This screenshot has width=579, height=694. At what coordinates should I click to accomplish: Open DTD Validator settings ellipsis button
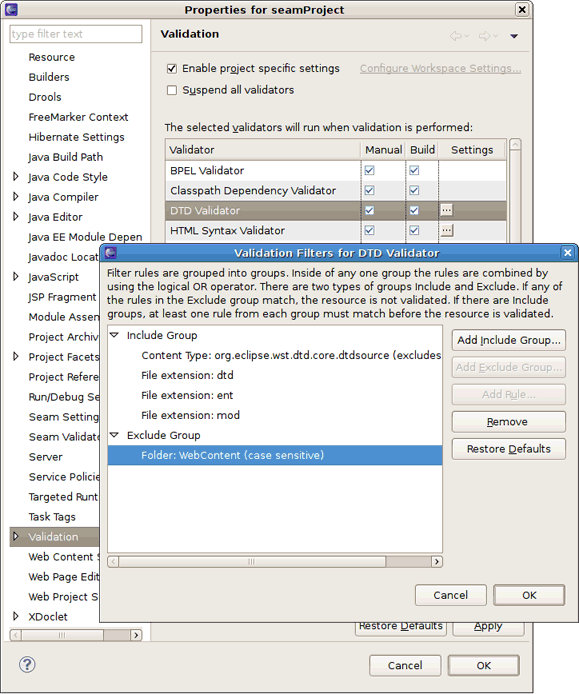pyautogui.click(x=447, y=210)
